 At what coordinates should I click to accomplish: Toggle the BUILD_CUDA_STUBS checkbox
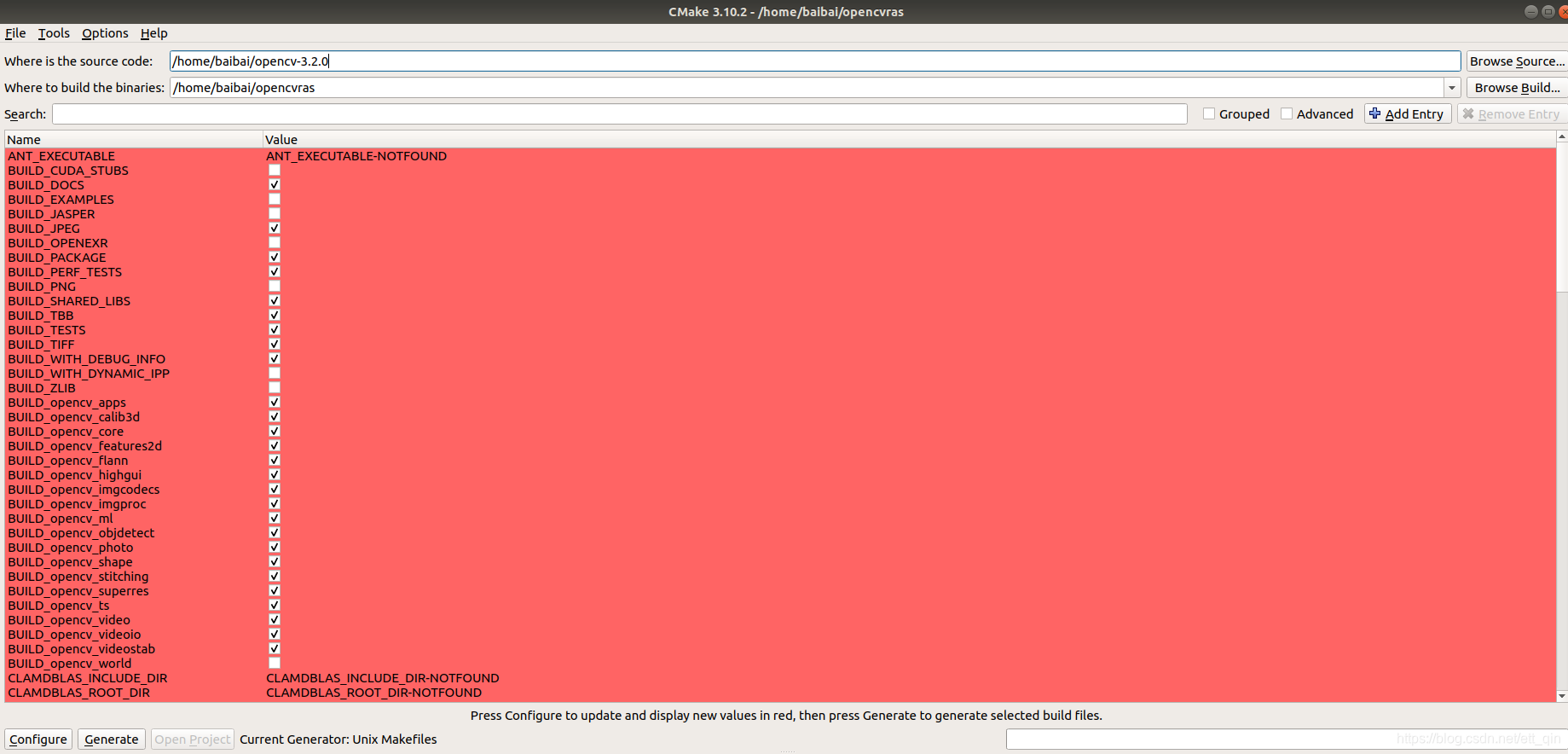click(275, 170)
